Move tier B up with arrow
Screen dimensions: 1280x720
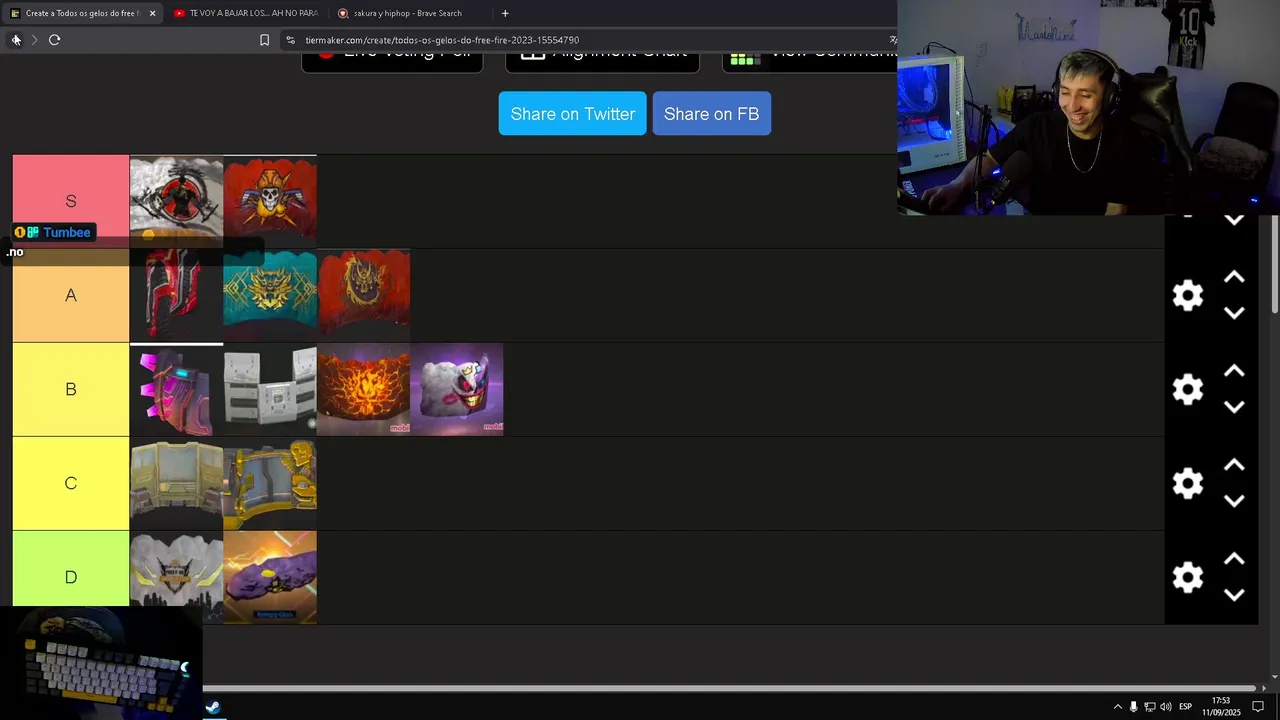[1234, 371]
